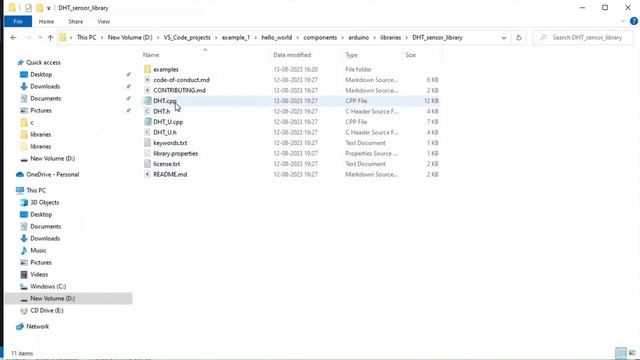Go back with the Back arrow
640x360 pixels.
click(13, 38)
